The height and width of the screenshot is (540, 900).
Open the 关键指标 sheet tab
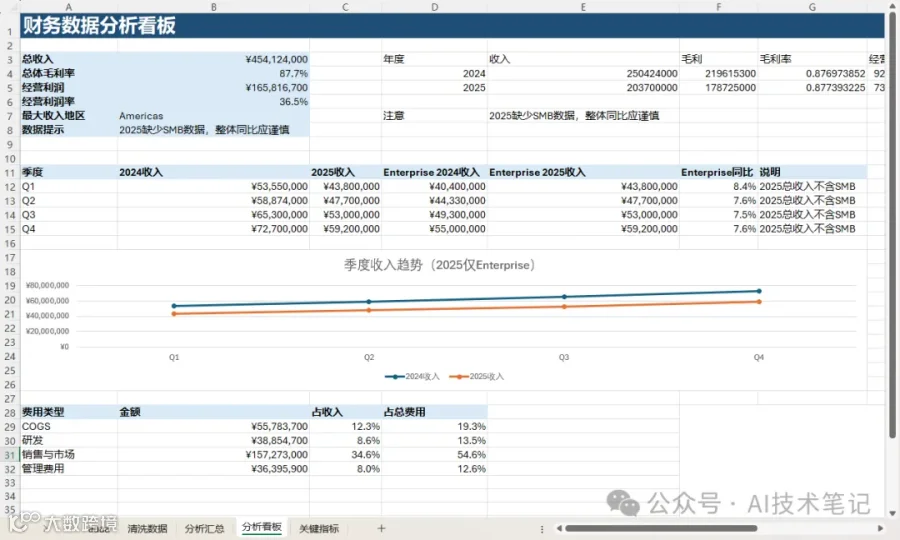pyautogui.click(x=319, y=529)
